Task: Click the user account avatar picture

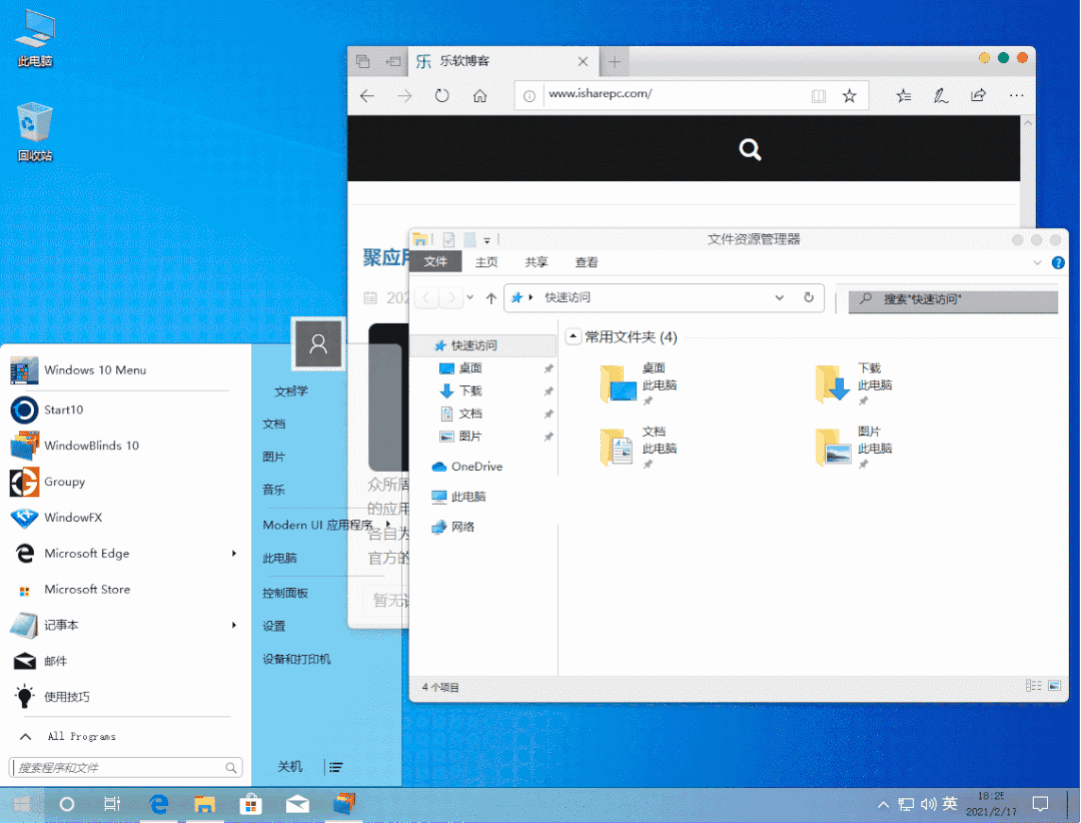Action: click(318, 344)
